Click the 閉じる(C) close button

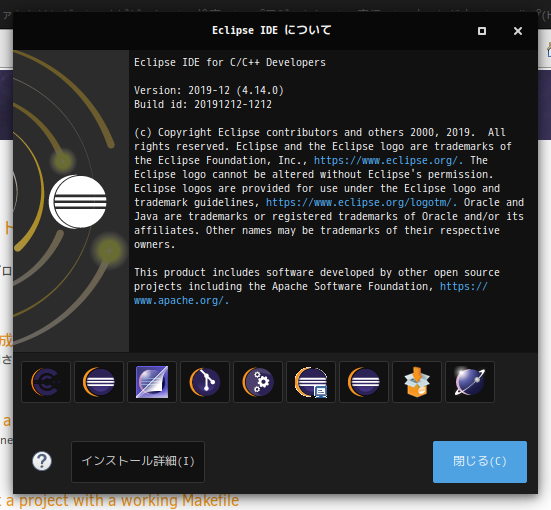click(480, 461)
